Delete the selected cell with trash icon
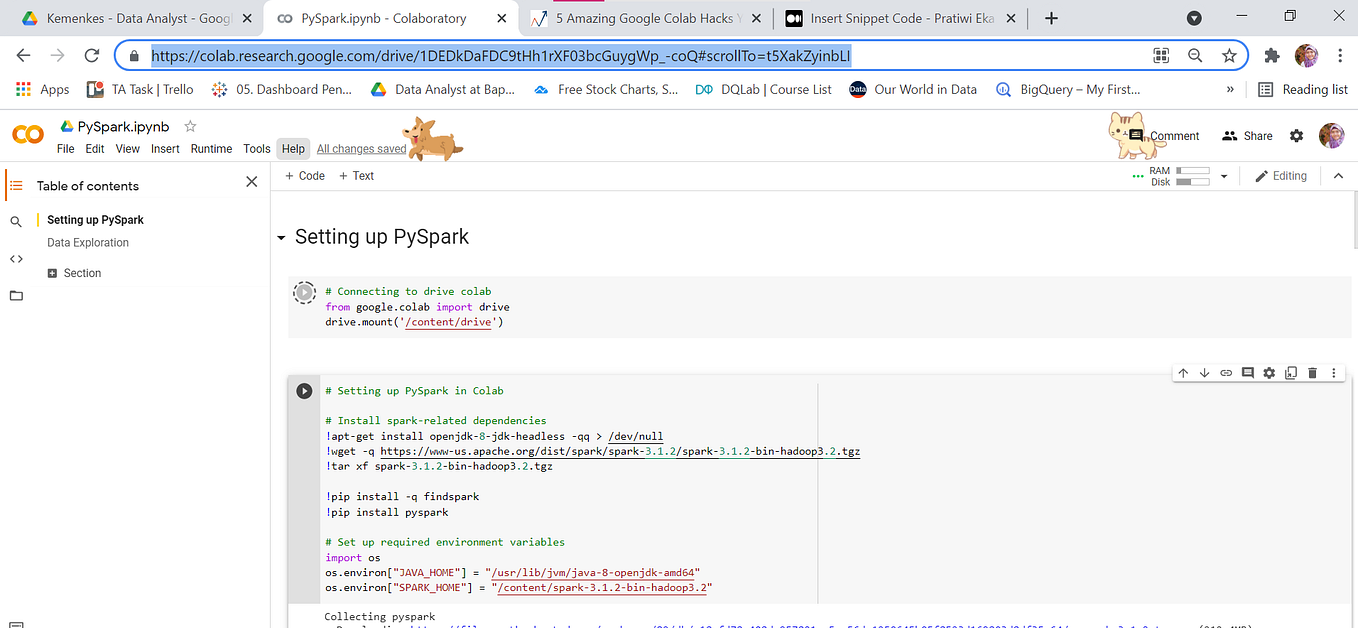The width and height of the screenshot is (1358, 628). (x=1312, y=373)
